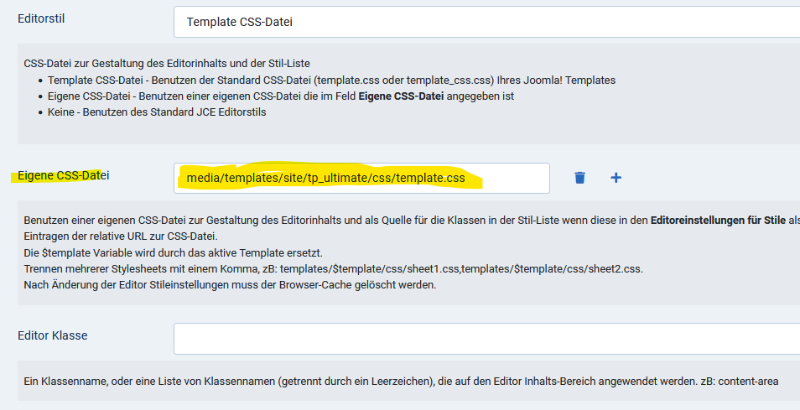The height and width of the screenshot is (410, 800).
Task: Click the Editor Klasse description mentioning content-area
Action: pos(400,381)
